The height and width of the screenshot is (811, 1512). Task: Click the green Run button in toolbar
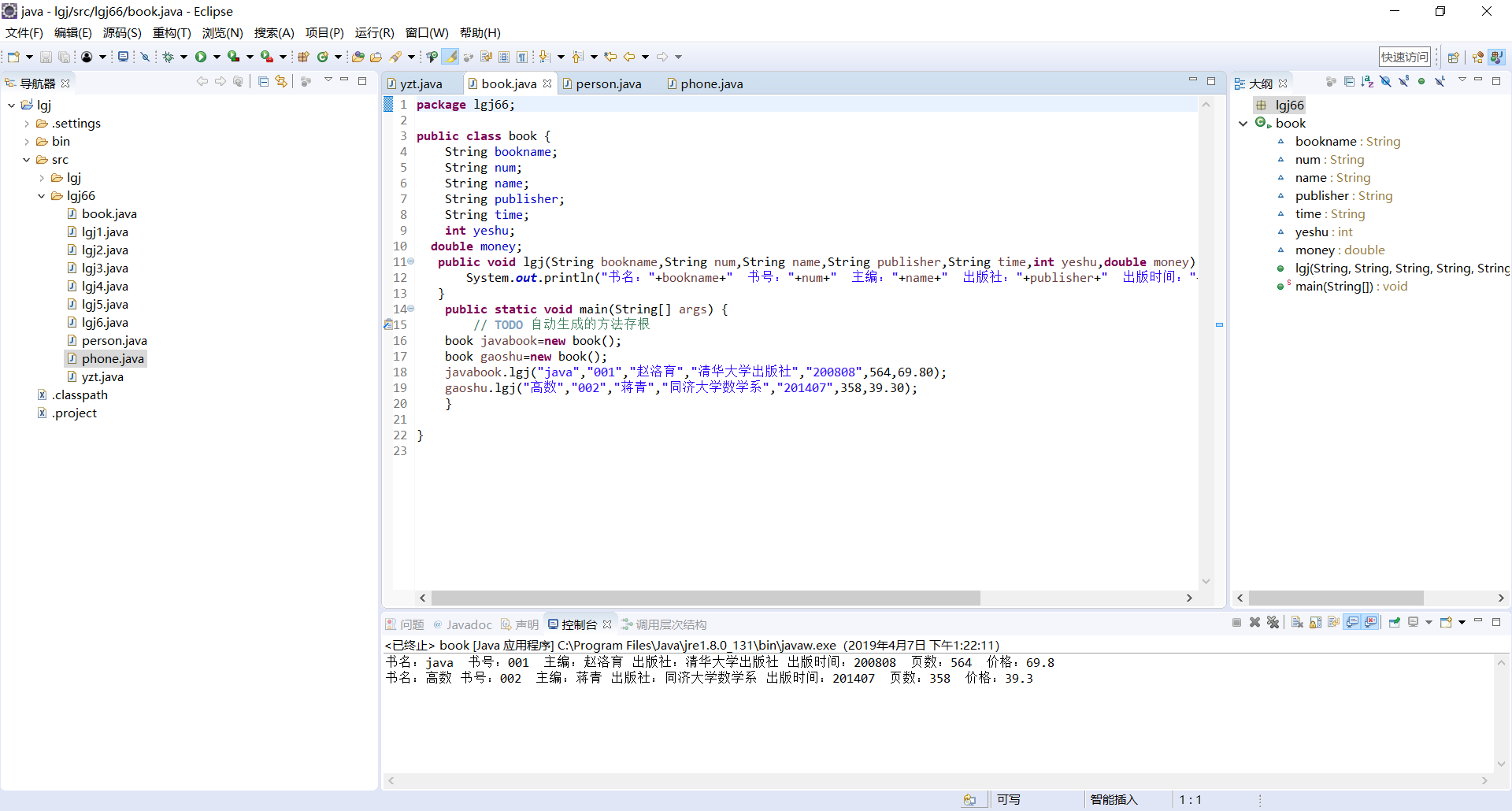point(201,57)
